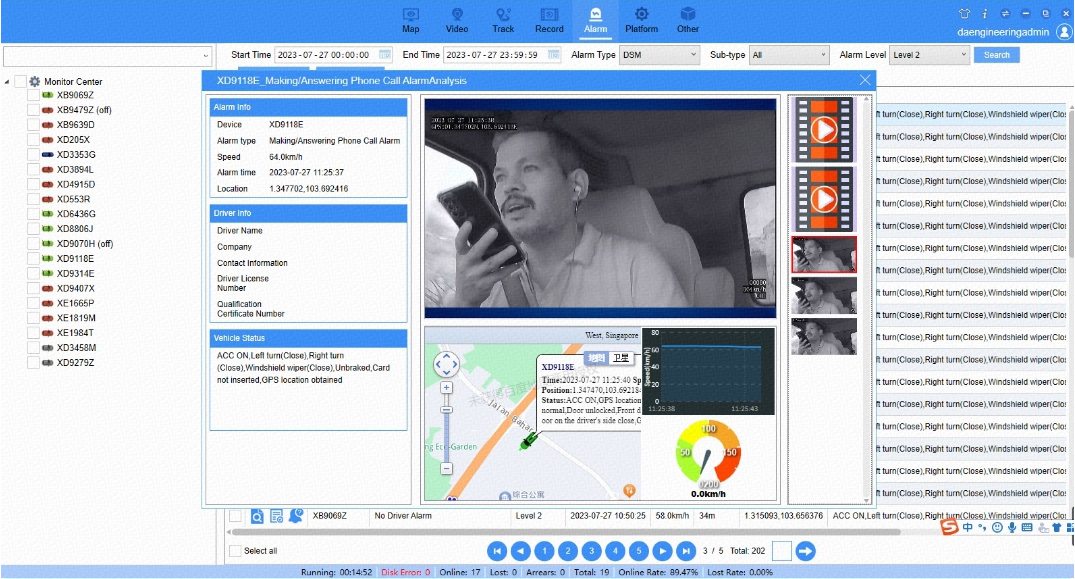The image size is (1075, 579).
Task: Click document icon in XB9069Z alarm row
Action: [x=276, y=517]
